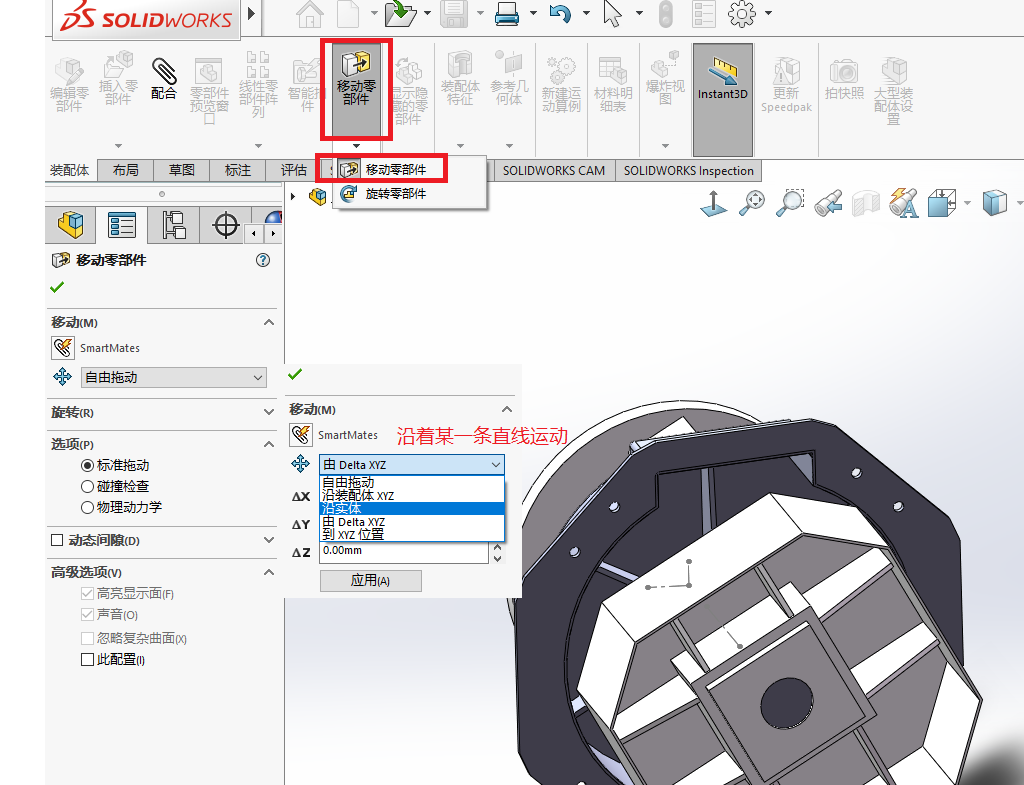Viewport: 1024px width, 785px height.
Task: Toggle the 忽略复杂曲面(X) checkbox
Action: (87, 638)
